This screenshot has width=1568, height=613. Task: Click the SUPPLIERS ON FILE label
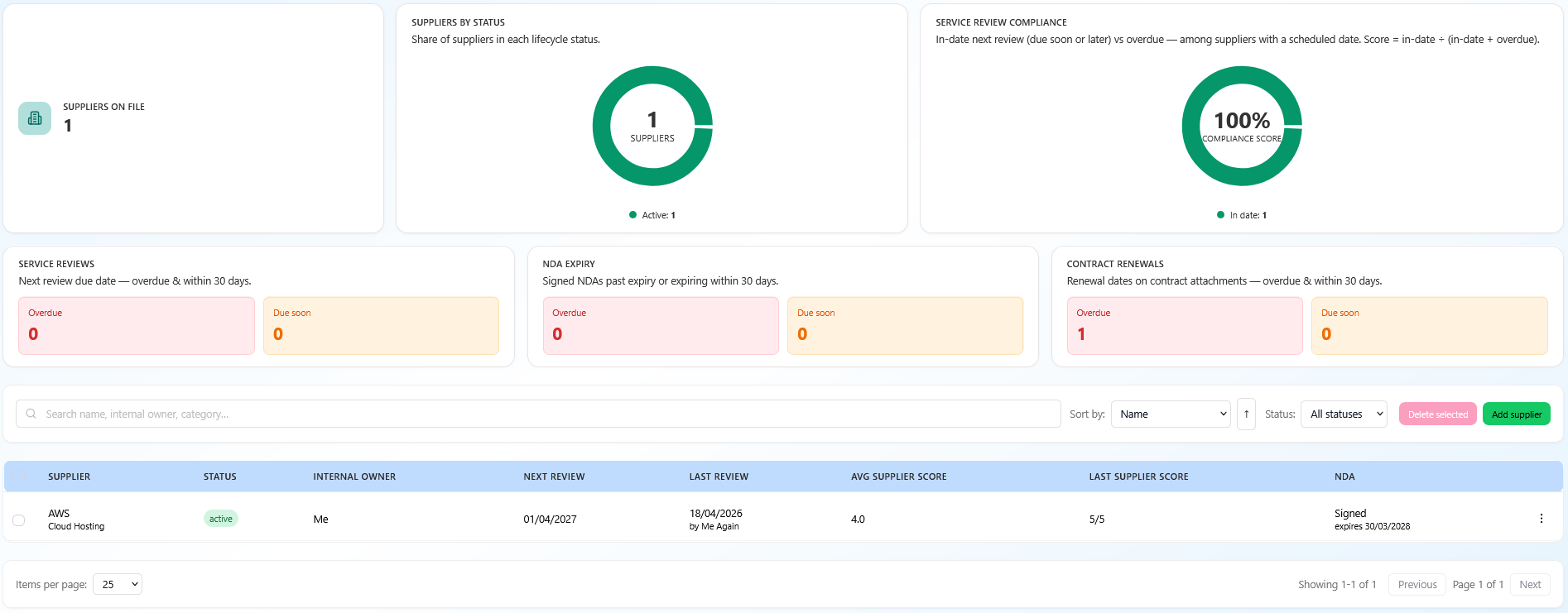click(x=103, y=107)
